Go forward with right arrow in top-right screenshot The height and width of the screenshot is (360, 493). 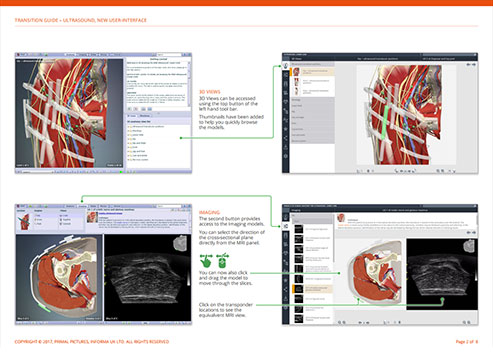click(x=474, y=64)
